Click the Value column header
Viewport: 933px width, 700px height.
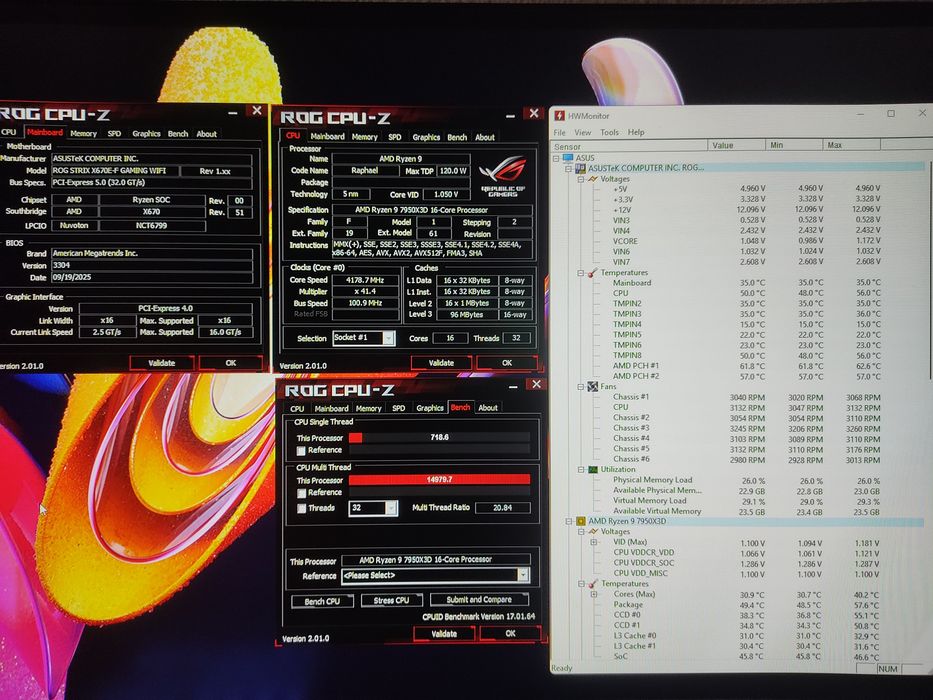(x=737, y=145)
